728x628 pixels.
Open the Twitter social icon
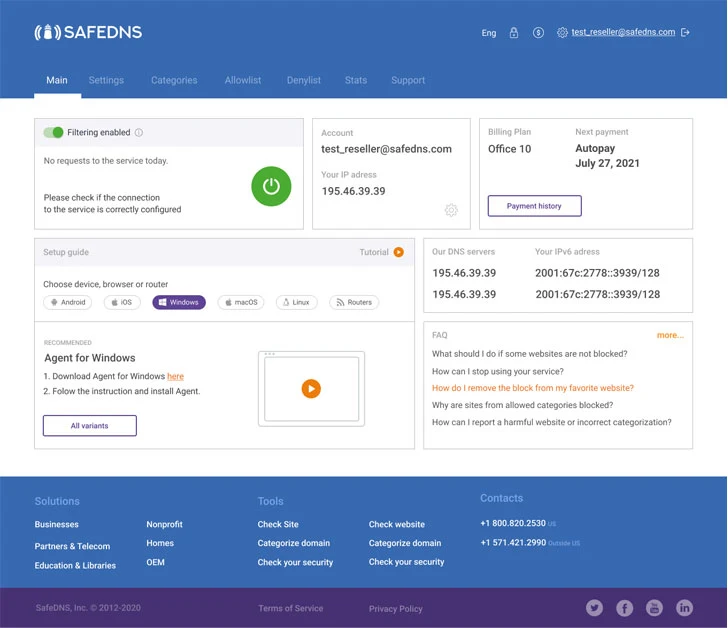(594, 608)
